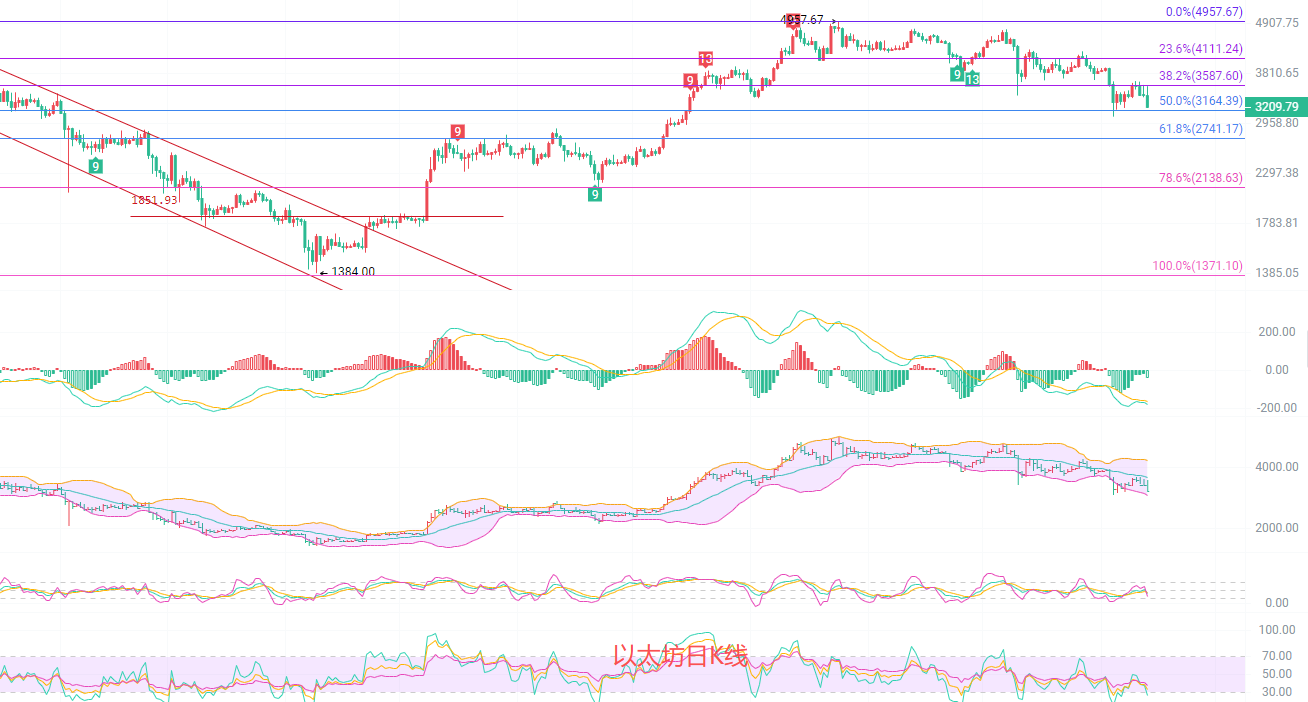Click the 100.0%(1371.10) Fibonacci label
The width and height of the screenshot is (1308, 702).
pos(1197,266)
